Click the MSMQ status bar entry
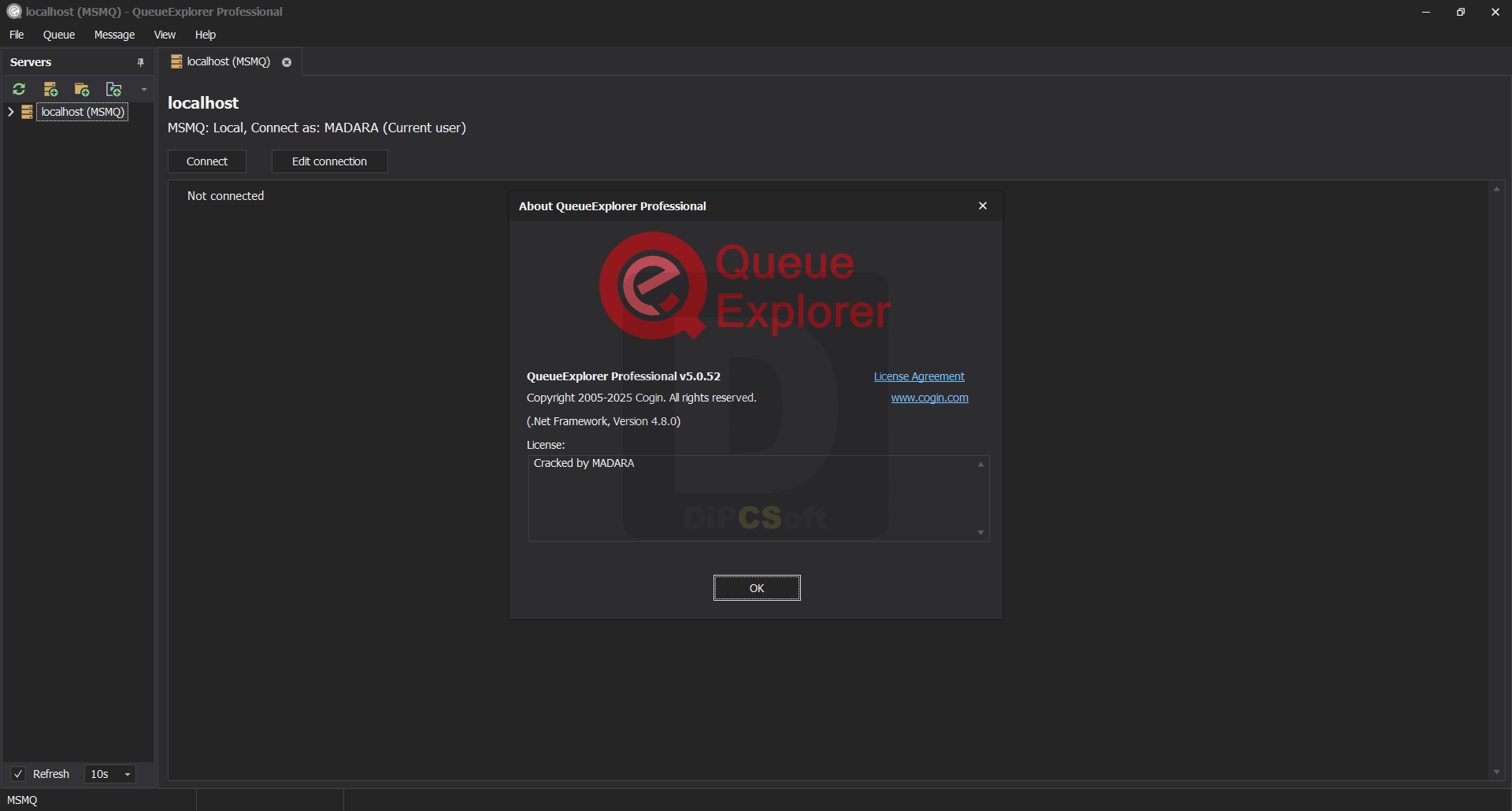The height and width of the screenshot is (811, 1512). [22, 800]
